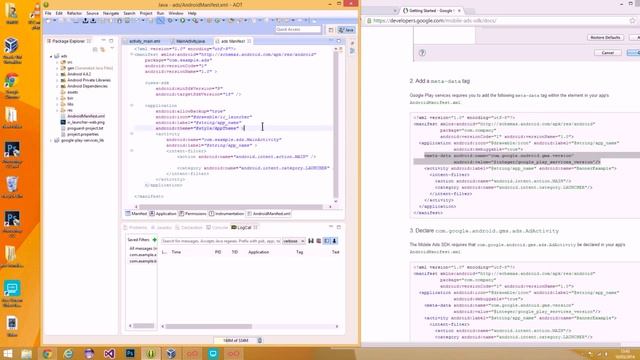Click the Debug bug toolbar icon
This screenshot has height=360, width=640.
click(170, 20)
